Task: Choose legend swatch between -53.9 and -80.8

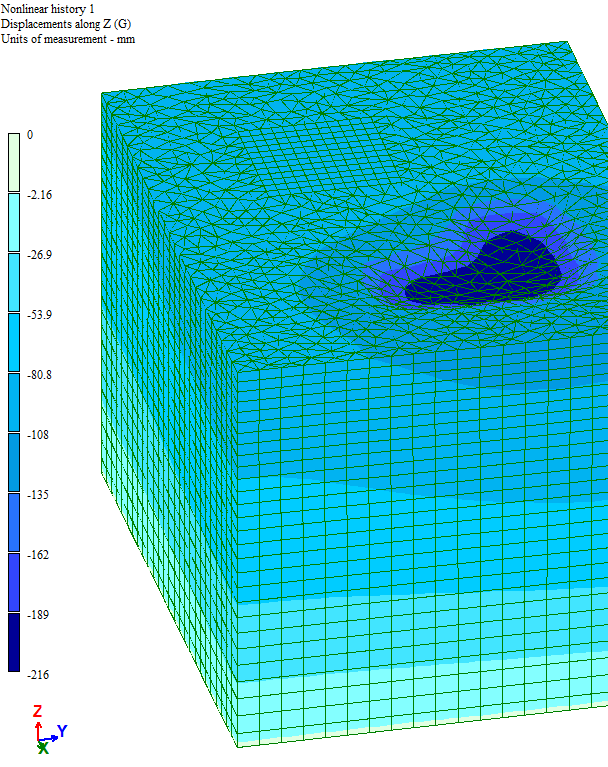Action: [x=14, y=342]
